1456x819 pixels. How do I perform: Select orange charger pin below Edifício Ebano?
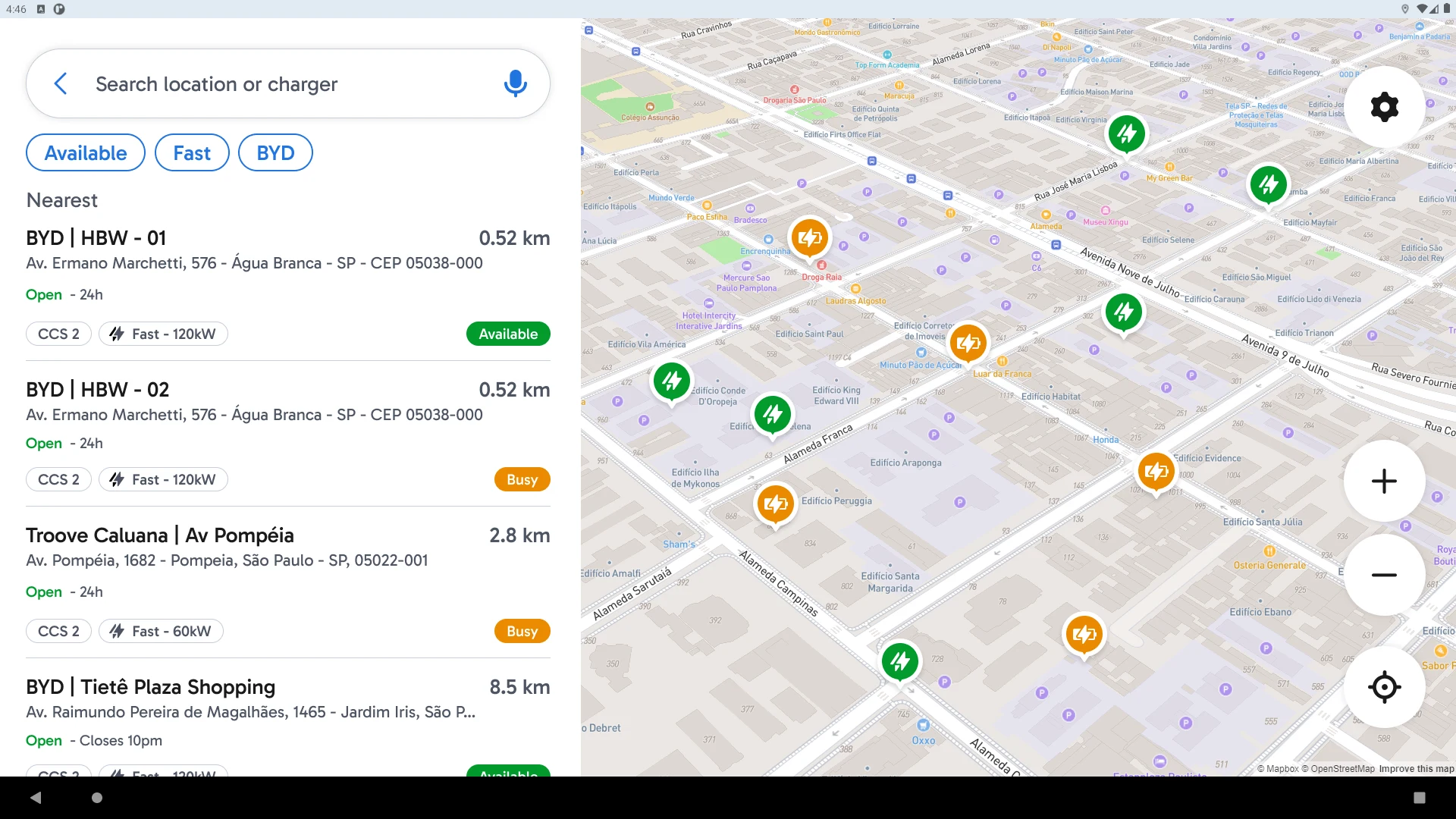coord(1084,634)
